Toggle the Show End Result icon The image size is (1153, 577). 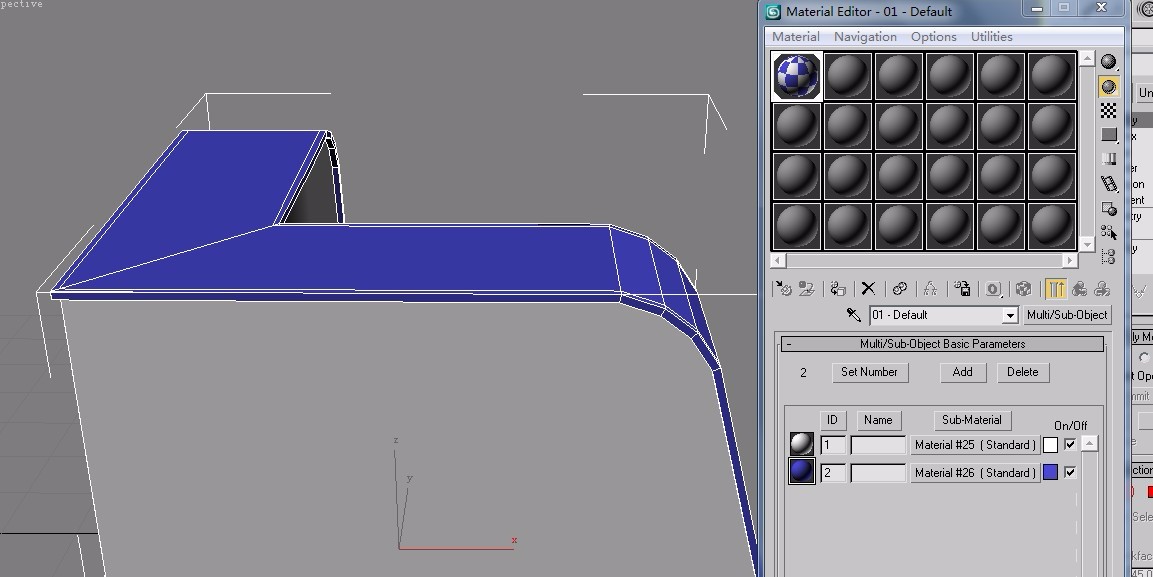(x=1055, y=289)
